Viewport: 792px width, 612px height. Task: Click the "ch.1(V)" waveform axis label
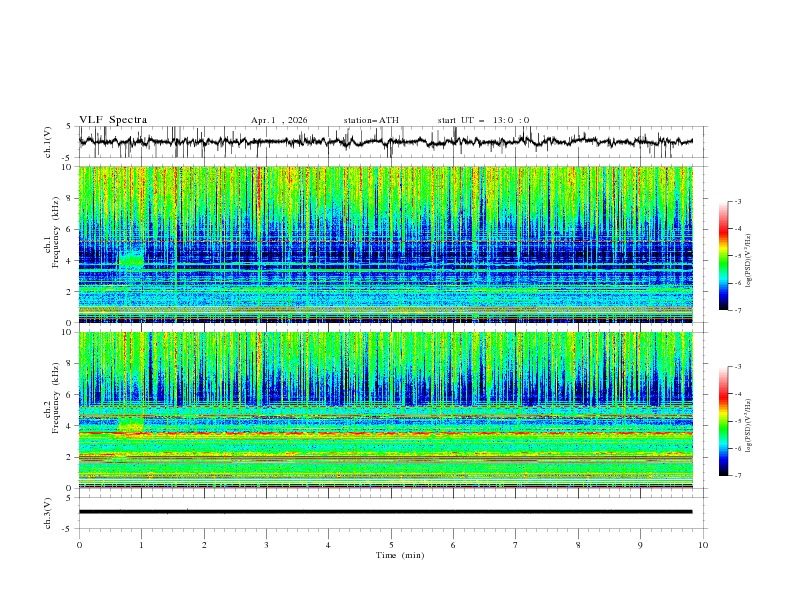tap(48, 142)
